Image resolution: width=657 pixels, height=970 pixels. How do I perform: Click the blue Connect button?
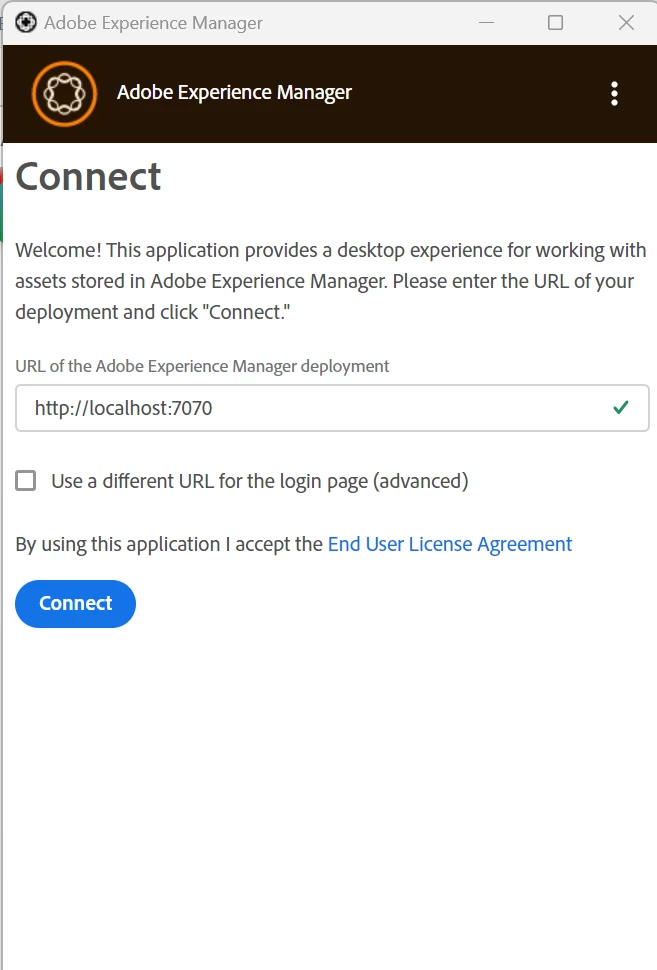[75, 603]
